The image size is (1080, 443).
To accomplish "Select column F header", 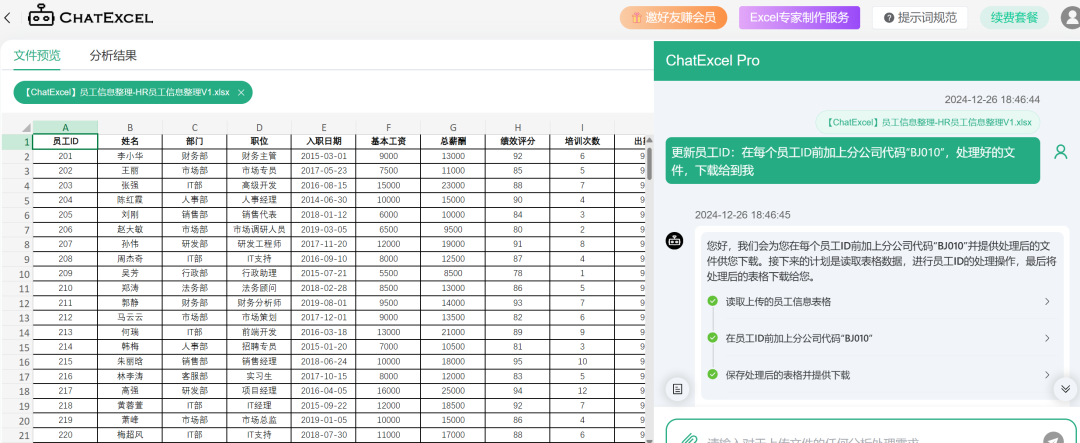I will click(x=388, y=127).
